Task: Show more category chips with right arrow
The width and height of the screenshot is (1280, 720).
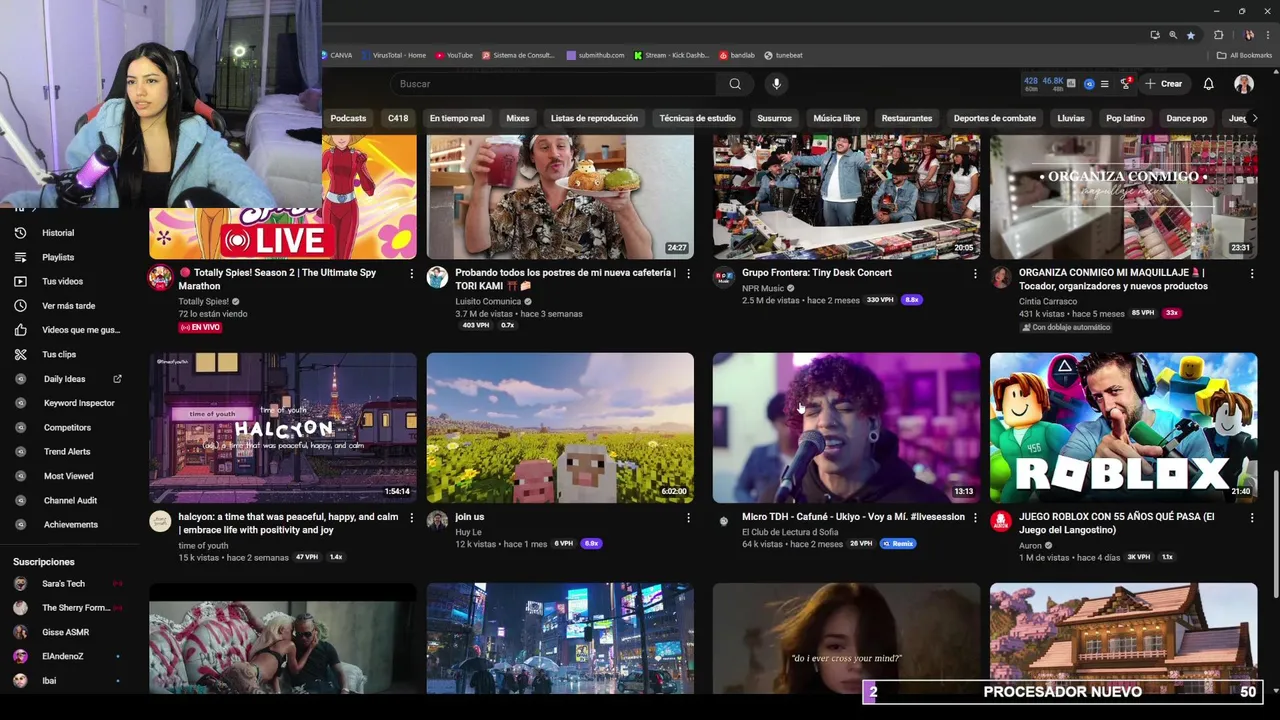Action: pyautogui.click(x=1255, y=118)
